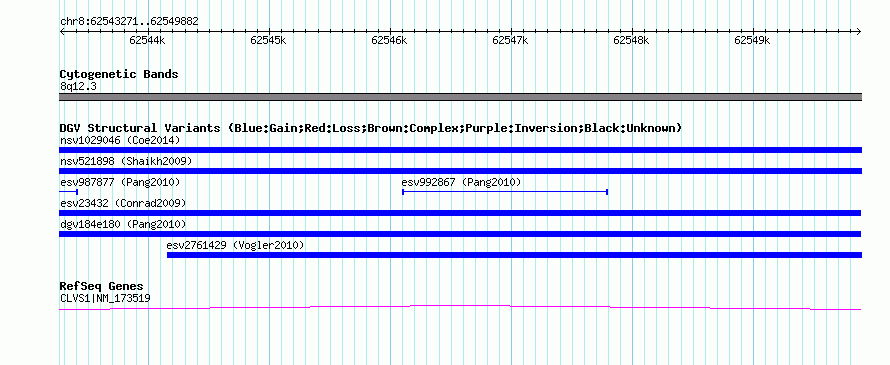This screenshot has width=890, height=365.
Task: Open esv23432 (Conrad2009) variant label
Action: 123,203
